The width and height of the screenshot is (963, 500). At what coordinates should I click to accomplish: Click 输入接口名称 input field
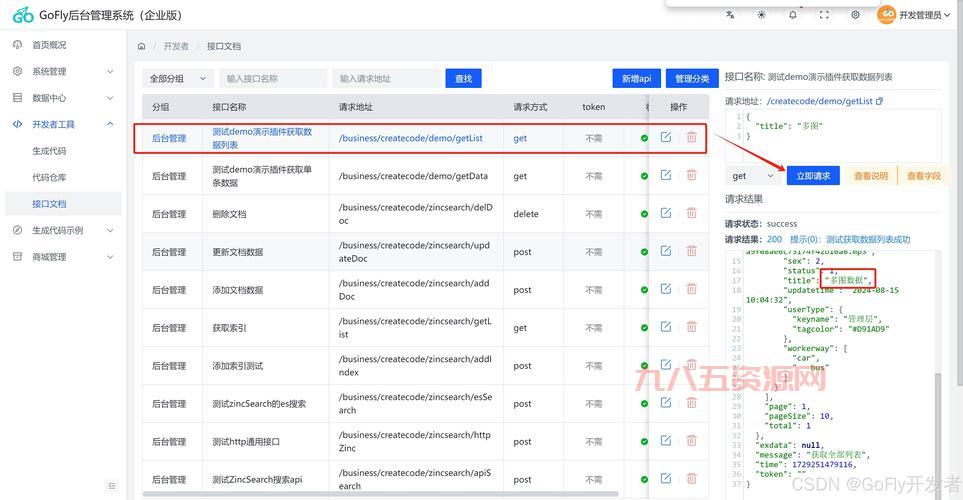click(x=273, y=79)
